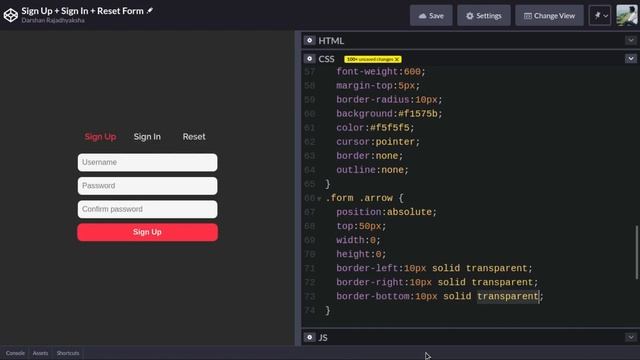Click the Password input field
This screenshot has width=640, height=360.
point(147,186)
